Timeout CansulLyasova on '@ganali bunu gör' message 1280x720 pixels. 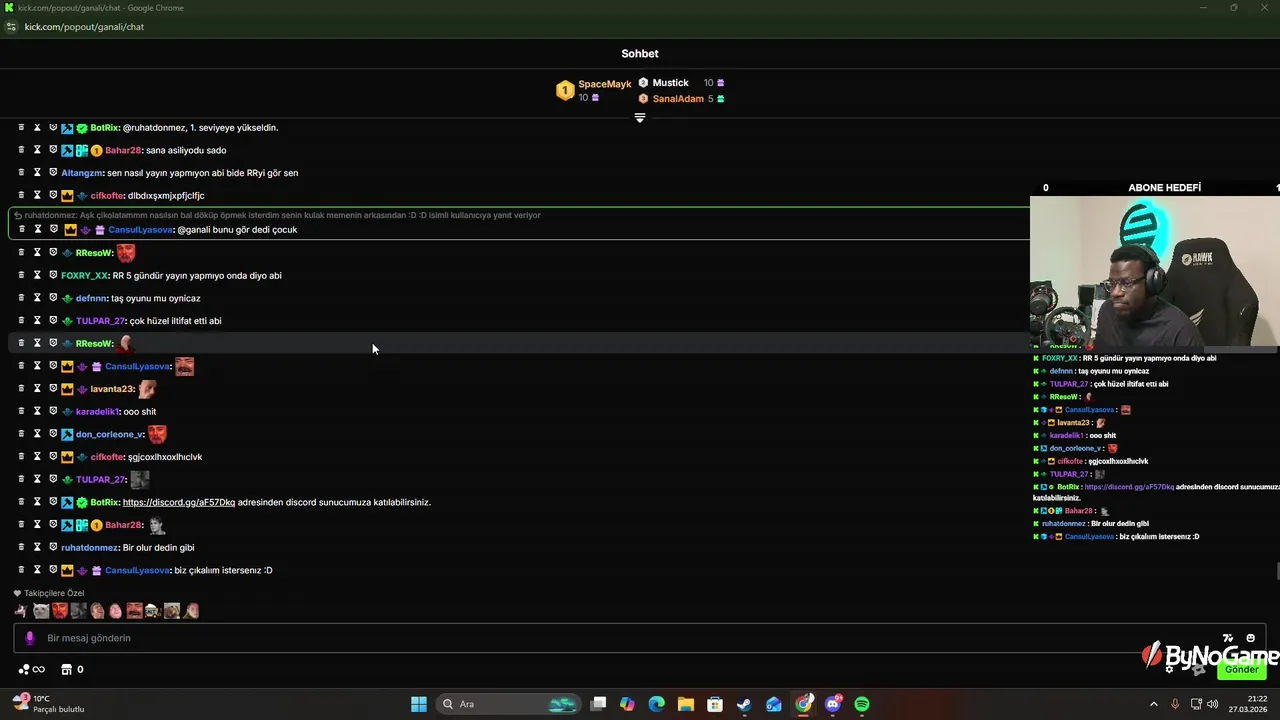(x=37, y=230)
